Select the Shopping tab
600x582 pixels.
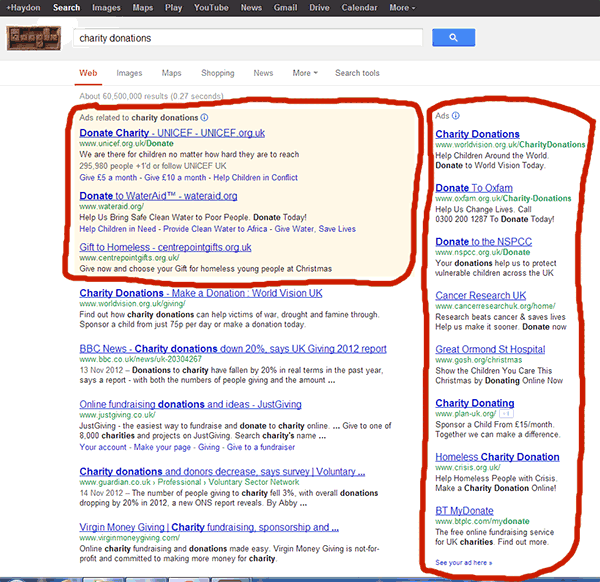217,73
